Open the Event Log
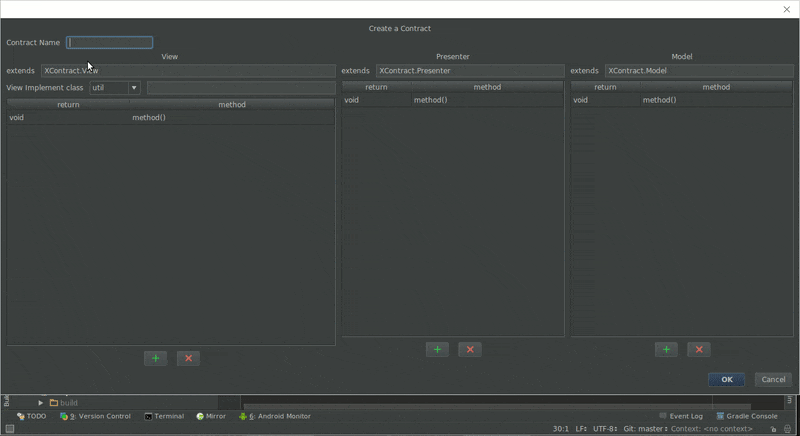Image resolution: width=800 pixels, height=436 pixels. pos(681,416)
